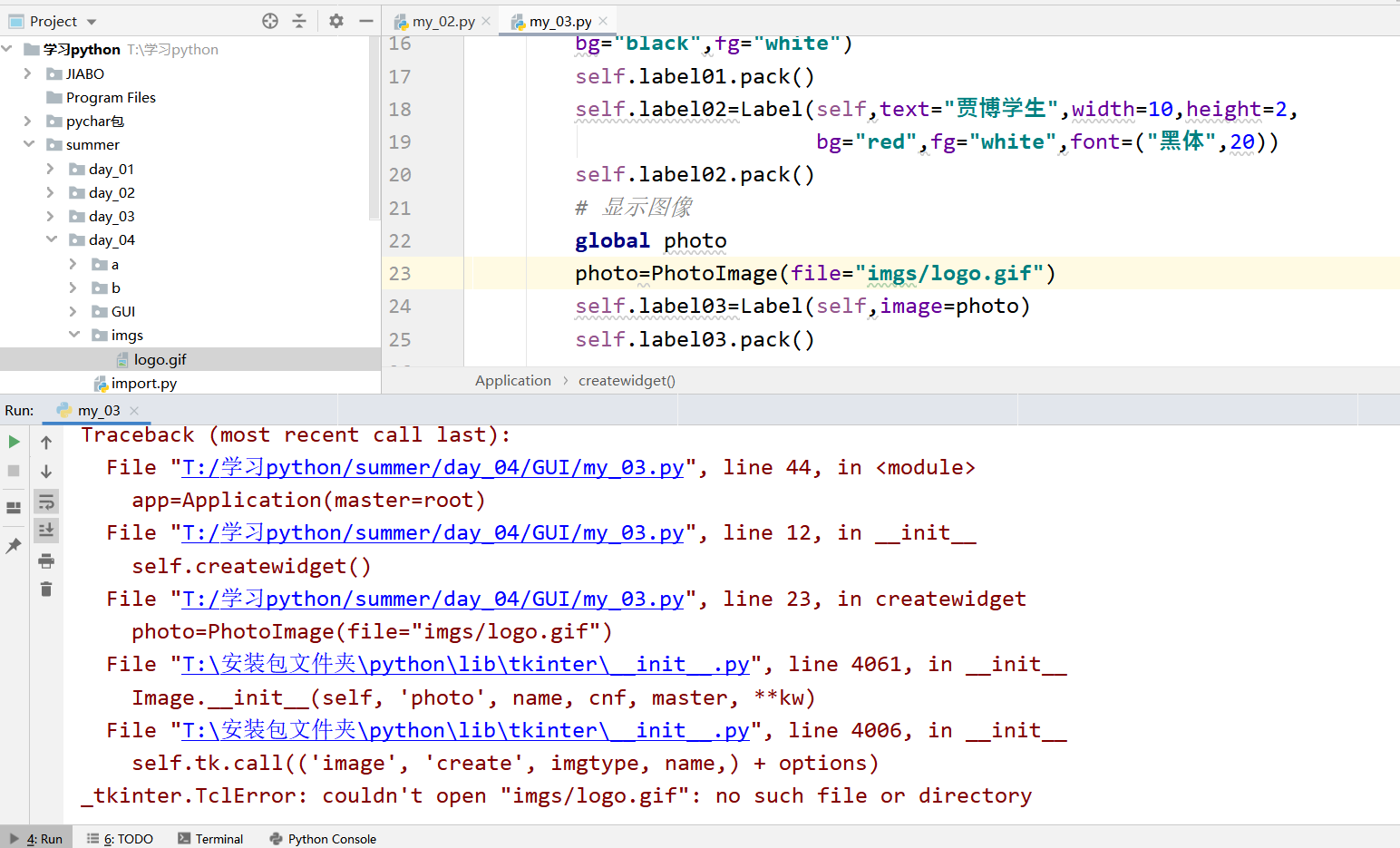Image resolution: width=1400 pixels, height=848 pixels.
Task: Click Project panel vertical scrollbar
Action: tap(374, 127)
